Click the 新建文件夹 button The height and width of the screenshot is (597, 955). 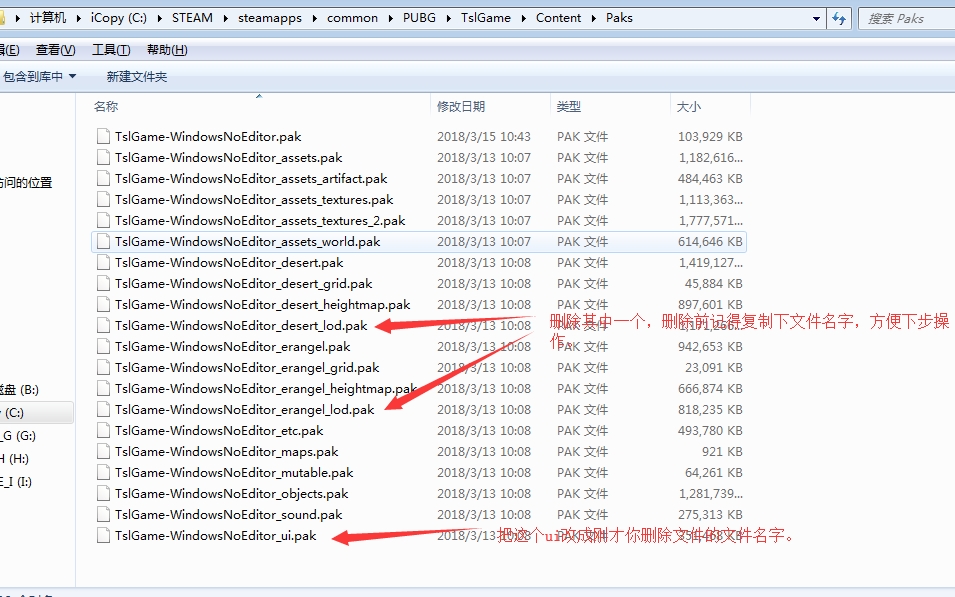[136, 77]
